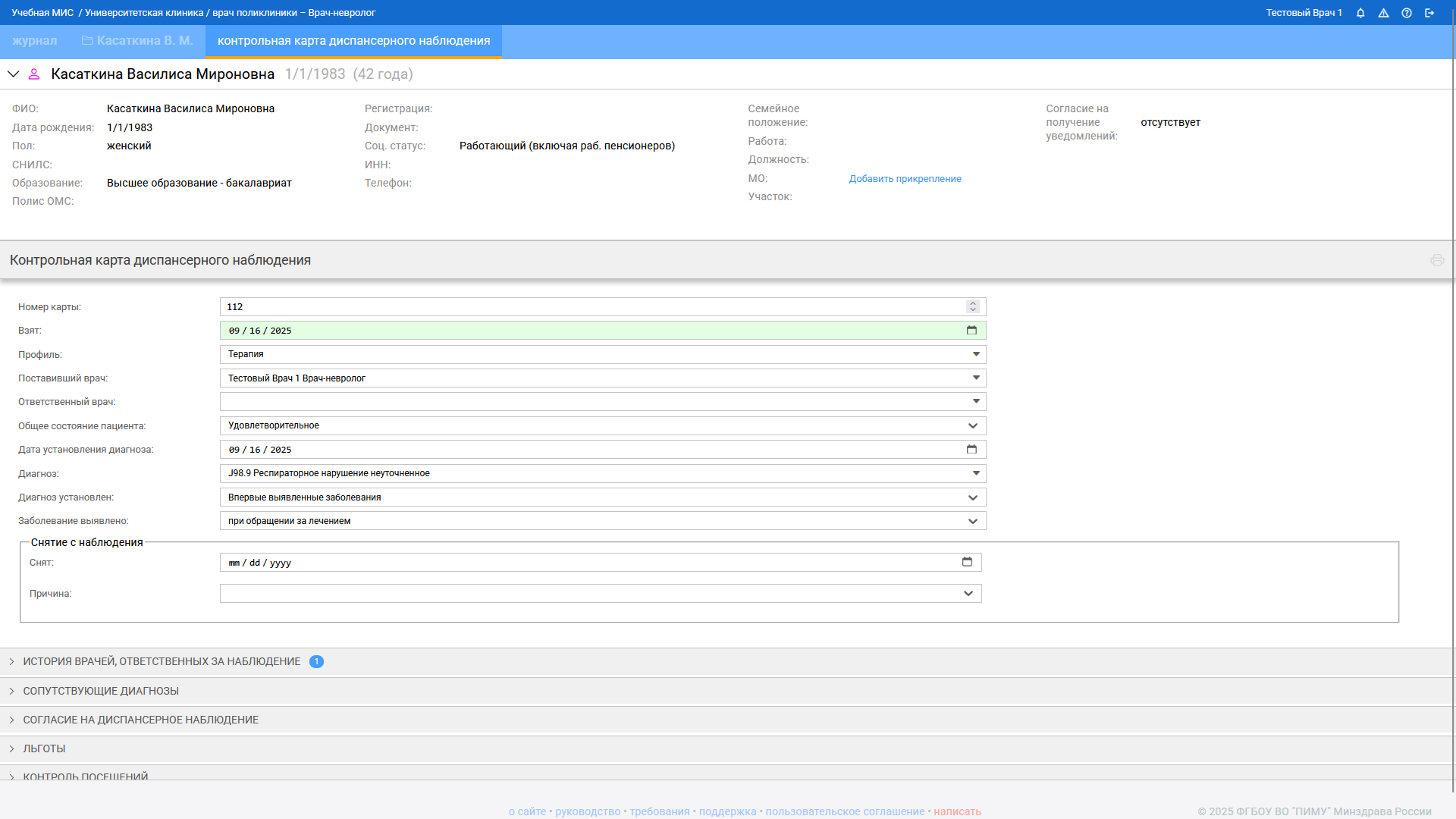Open calendar picker for Снят date

click(x=967, y=562)
